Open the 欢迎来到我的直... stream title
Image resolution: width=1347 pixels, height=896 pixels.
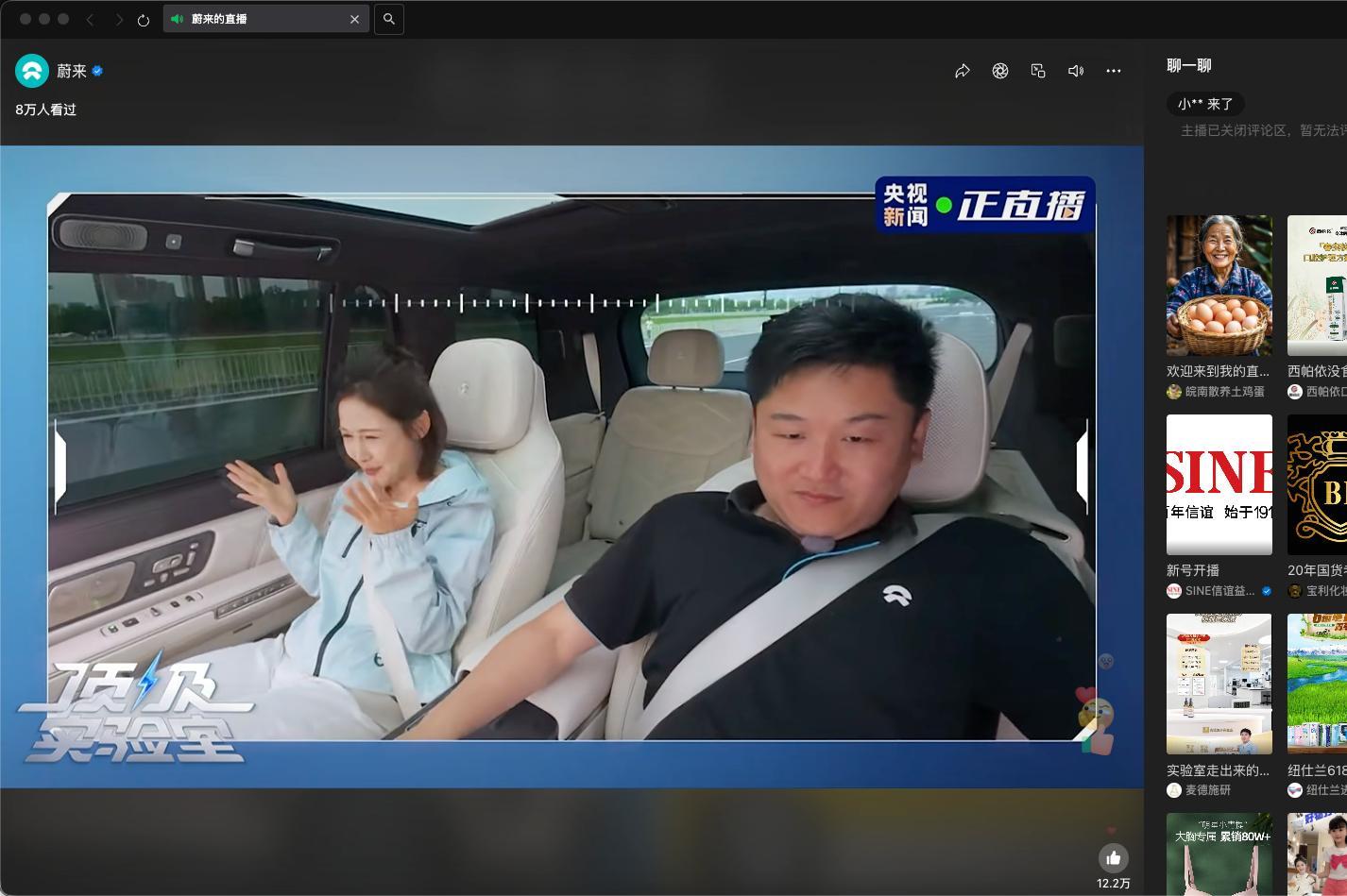(1219, 371)
